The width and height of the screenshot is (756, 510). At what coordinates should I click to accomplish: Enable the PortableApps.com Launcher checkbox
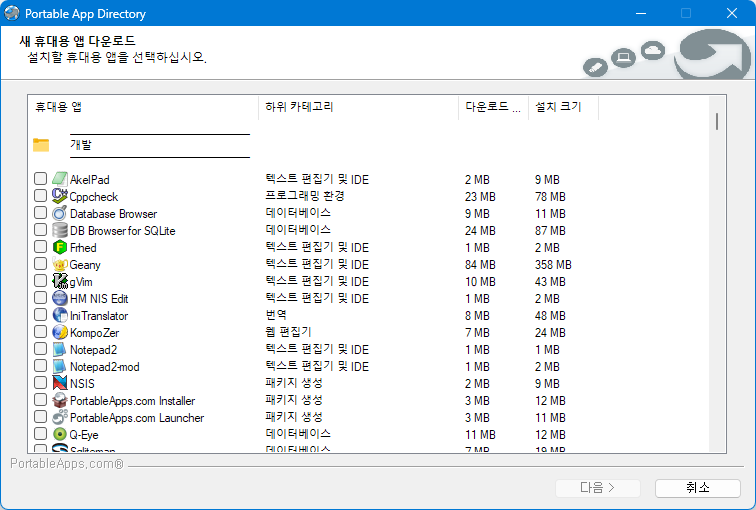40,417
